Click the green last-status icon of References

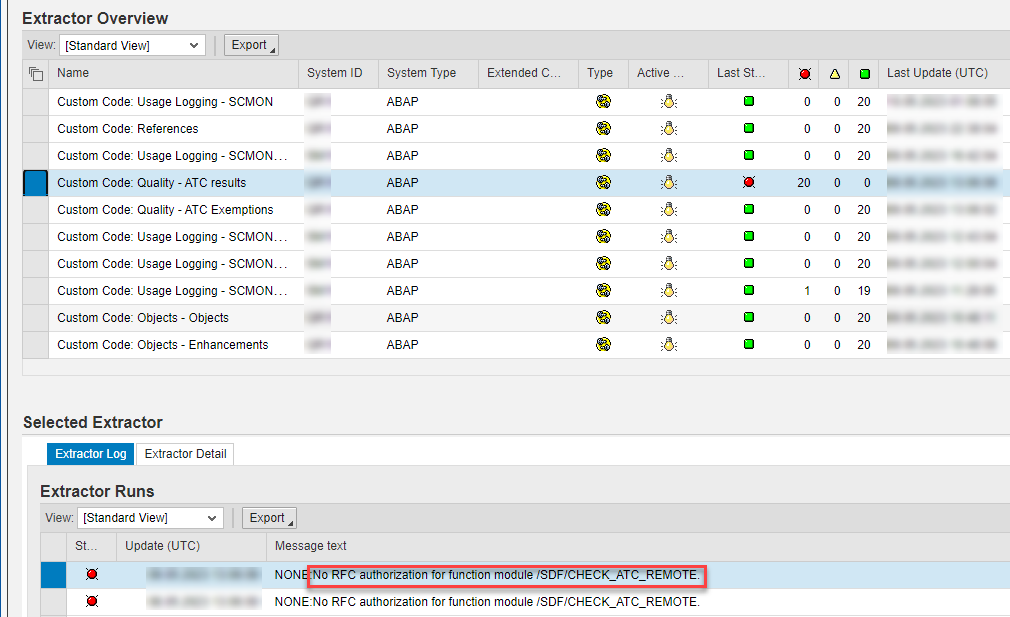pyautogui.click(x=748, y=128)
